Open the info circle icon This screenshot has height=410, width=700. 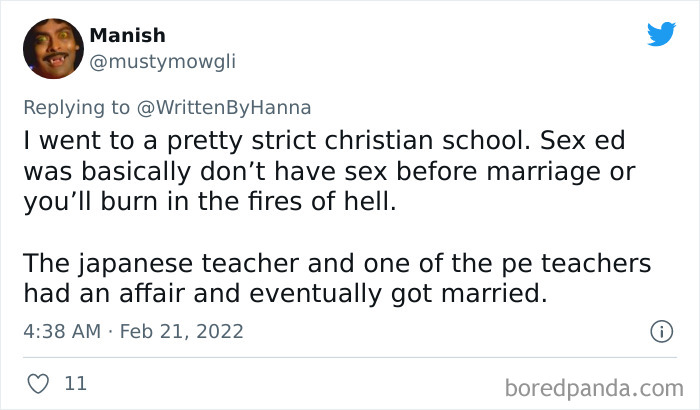tap(660, 331)
